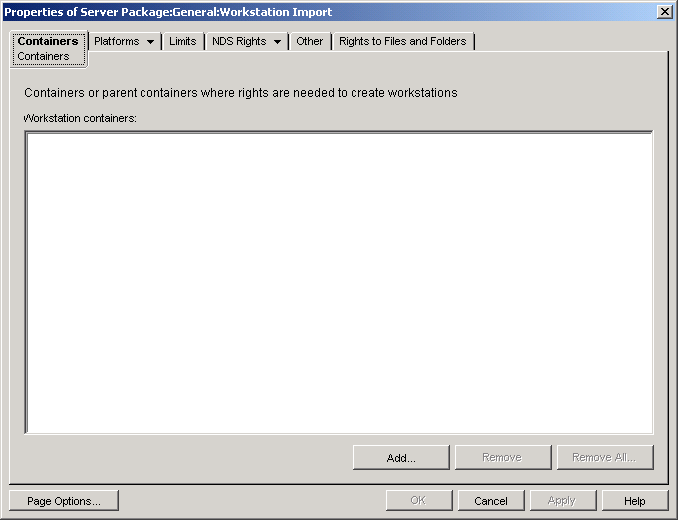This screenshot has height=520, width=678.
Task: Click inside the Workstation containers list
Action: tap(339, 282)
